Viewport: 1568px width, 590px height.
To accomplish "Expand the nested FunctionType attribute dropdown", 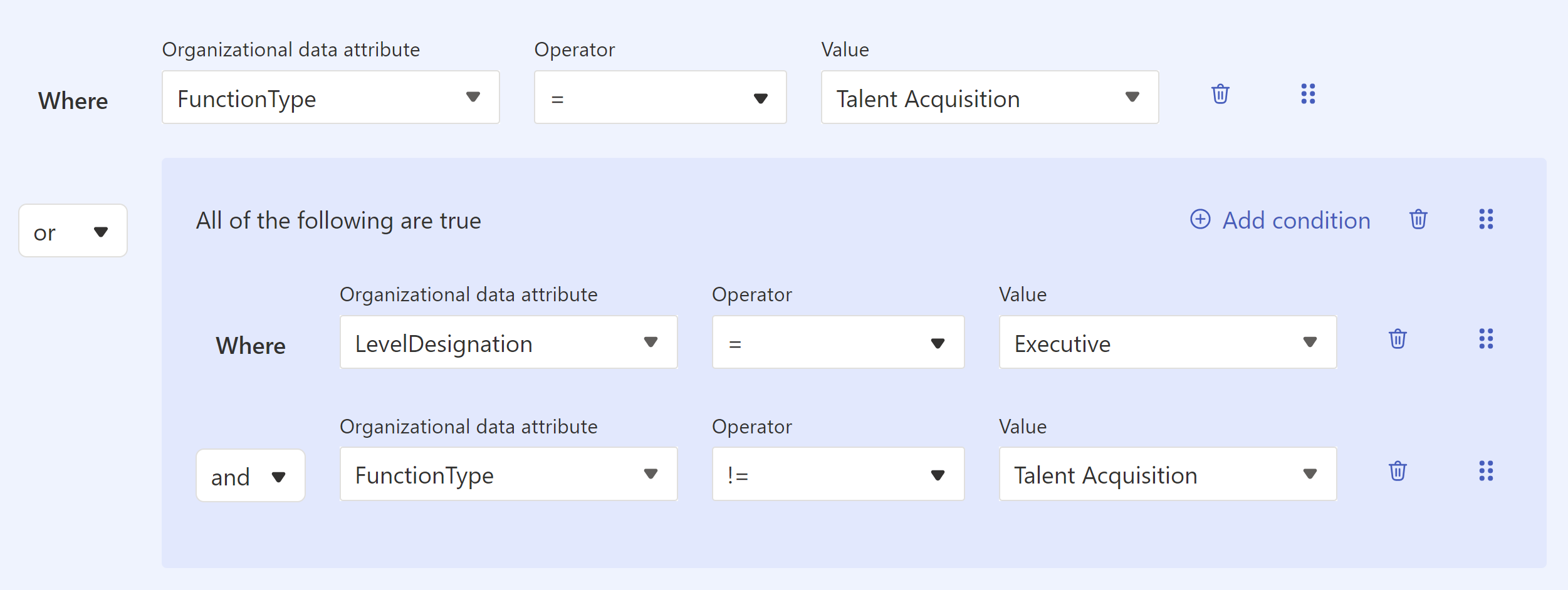I will pyautogui.click(x=508, y=475).
